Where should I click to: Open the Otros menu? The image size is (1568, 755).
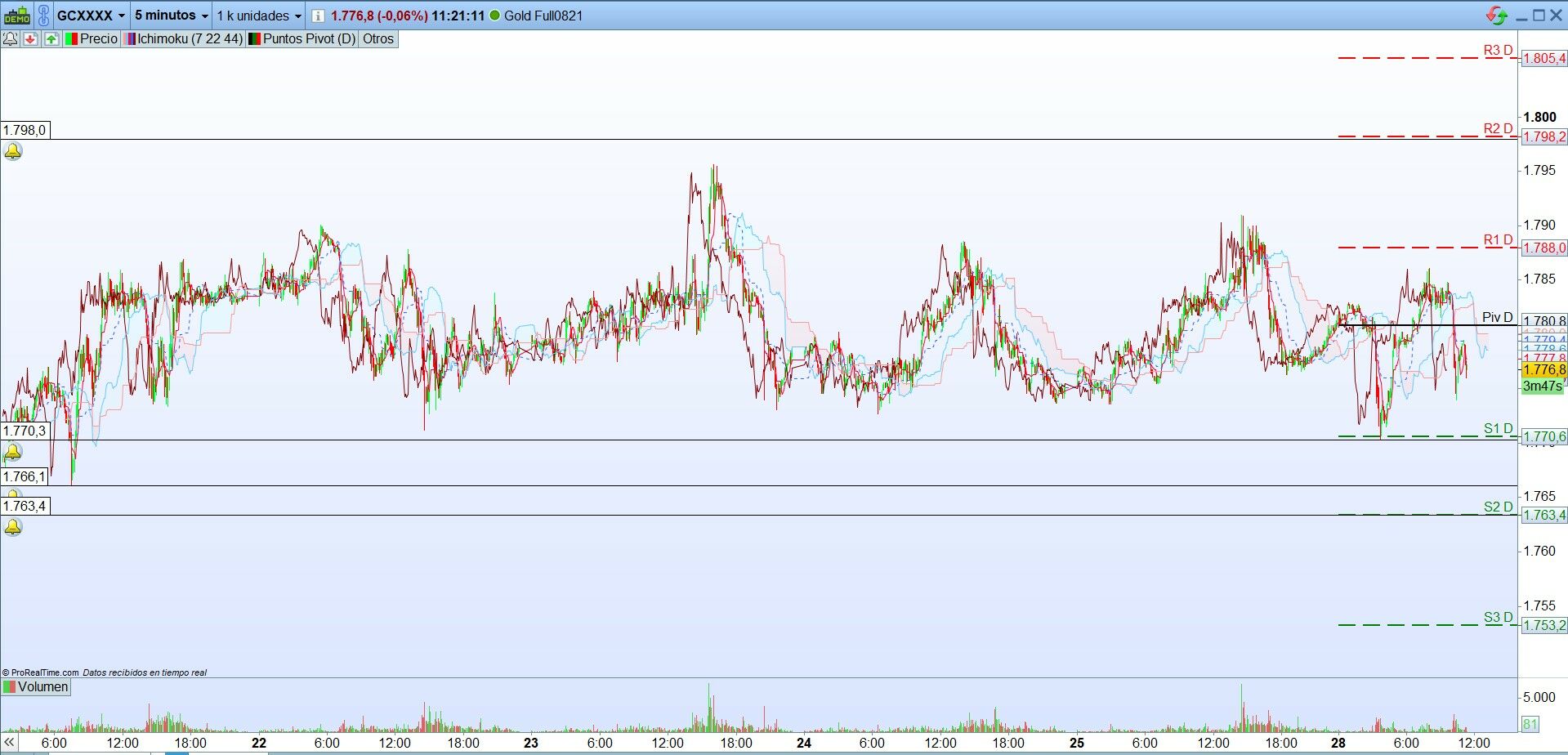coord(378,38)
